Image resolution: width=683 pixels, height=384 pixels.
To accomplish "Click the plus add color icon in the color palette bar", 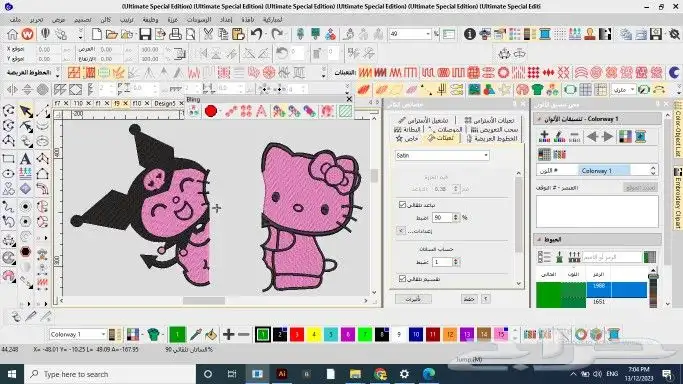I will 228,334.
